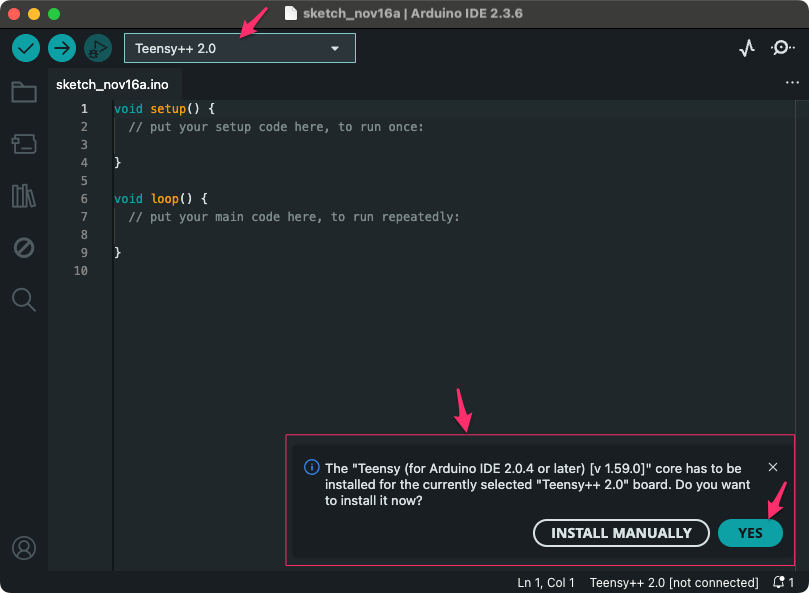Open the Serial Plotter
The height and width of the screenshot is (593, 809).
click(x=746, y=48)
